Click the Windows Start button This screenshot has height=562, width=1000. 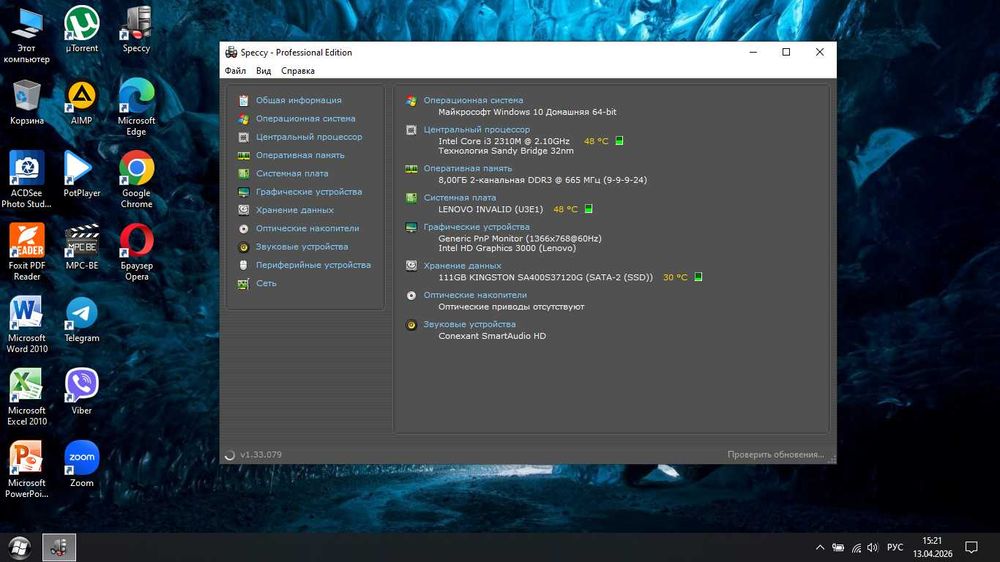click(x=19, y=547)
